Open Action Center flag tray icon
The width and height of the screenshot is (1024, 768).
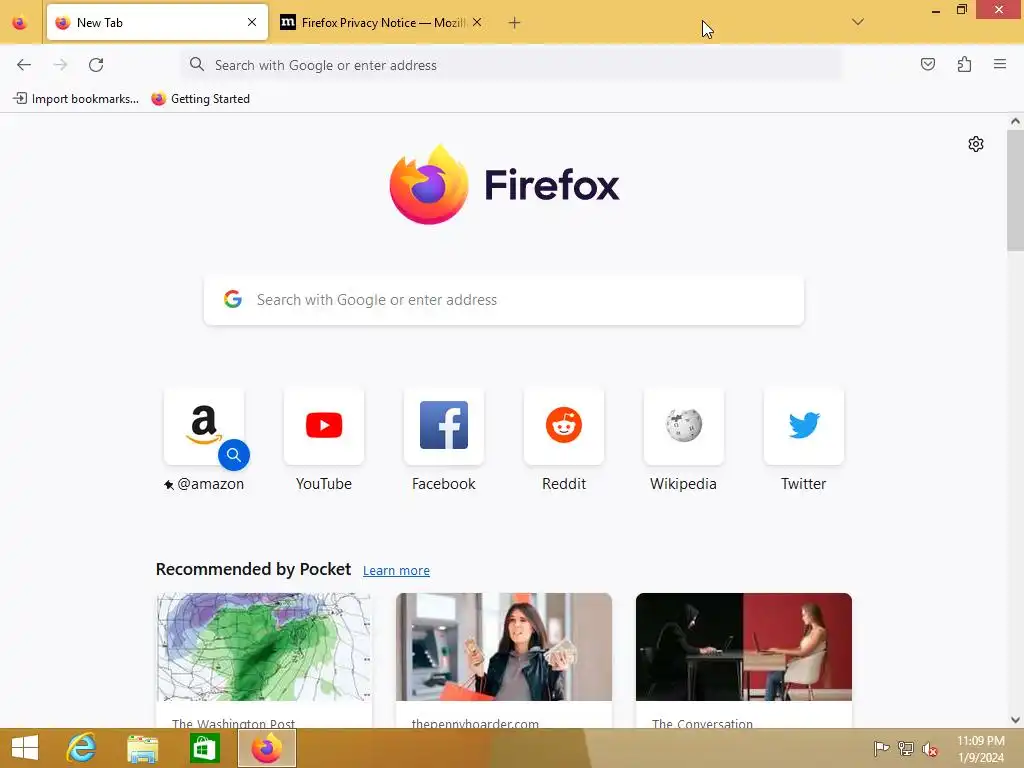click(x=881, y=748)
